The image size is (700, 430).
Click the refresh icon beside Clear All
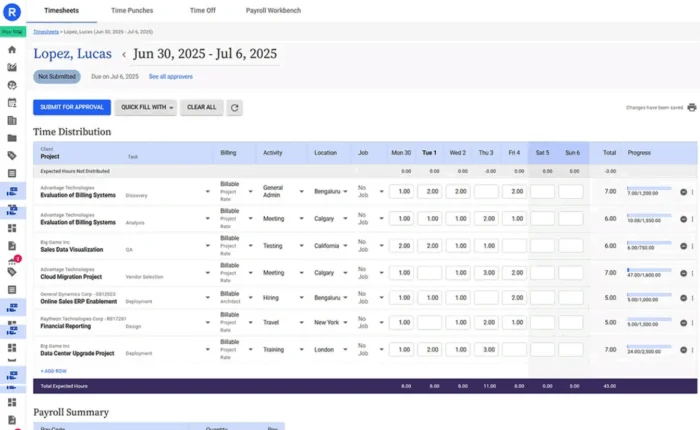pyautogui.click(x=234, y=108)
